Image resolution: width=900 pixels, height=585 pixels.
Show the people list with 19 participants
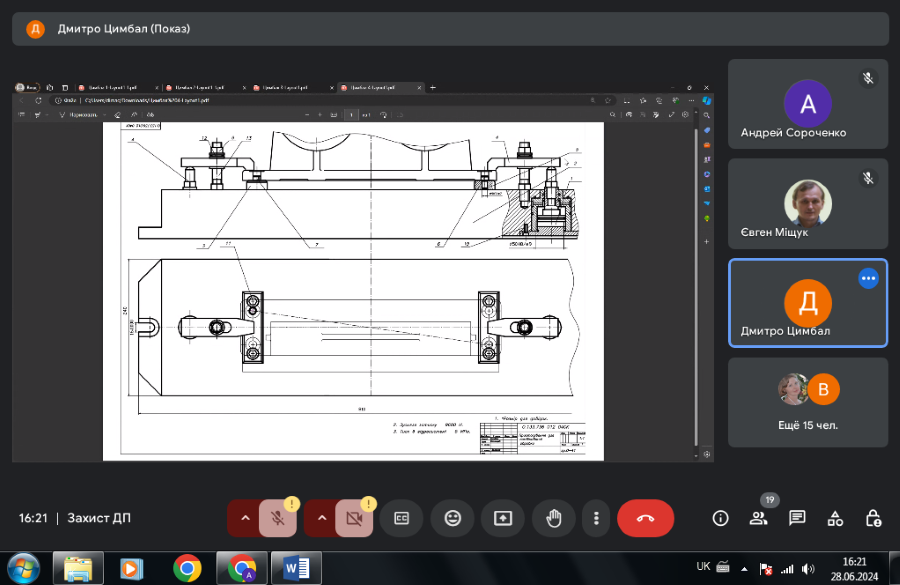point(759,518)
